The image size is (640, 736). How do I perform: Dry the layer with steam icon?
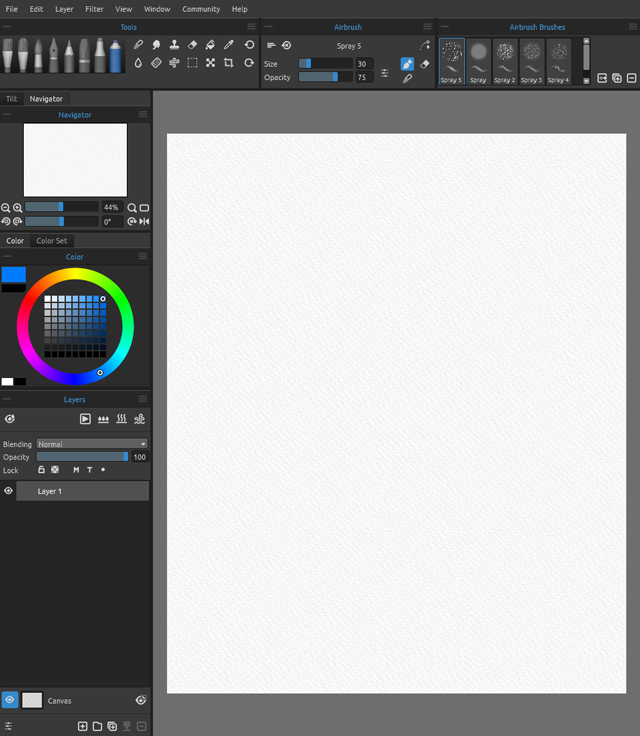pyautogui.click(x=121, y=419)
